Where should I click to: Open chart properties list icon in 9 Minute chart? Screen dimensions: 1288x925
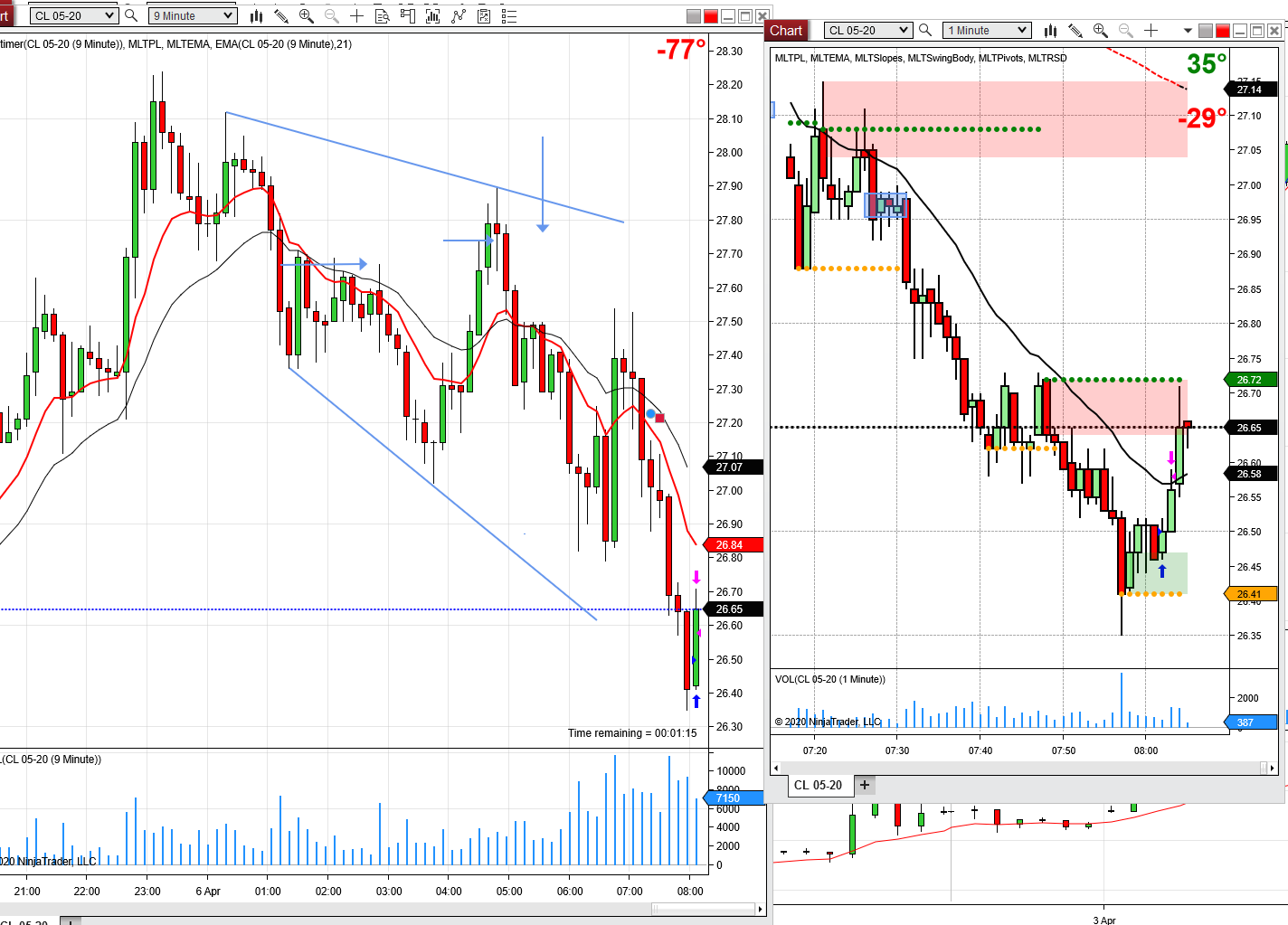(509, 15)
